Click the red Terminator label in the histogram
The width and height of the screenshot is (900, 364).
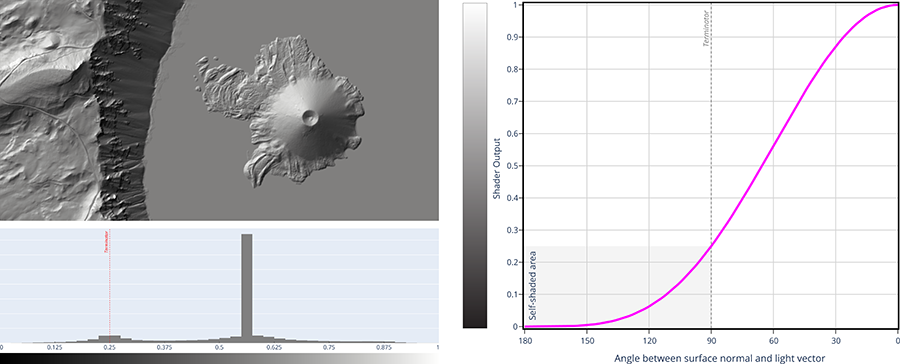pyautogui.click(x=106, y=242)
